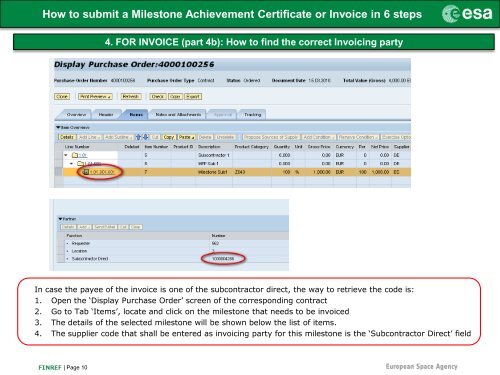Collapse the Item Overview section
Viewport: 500px width, 375px height.
58,127
